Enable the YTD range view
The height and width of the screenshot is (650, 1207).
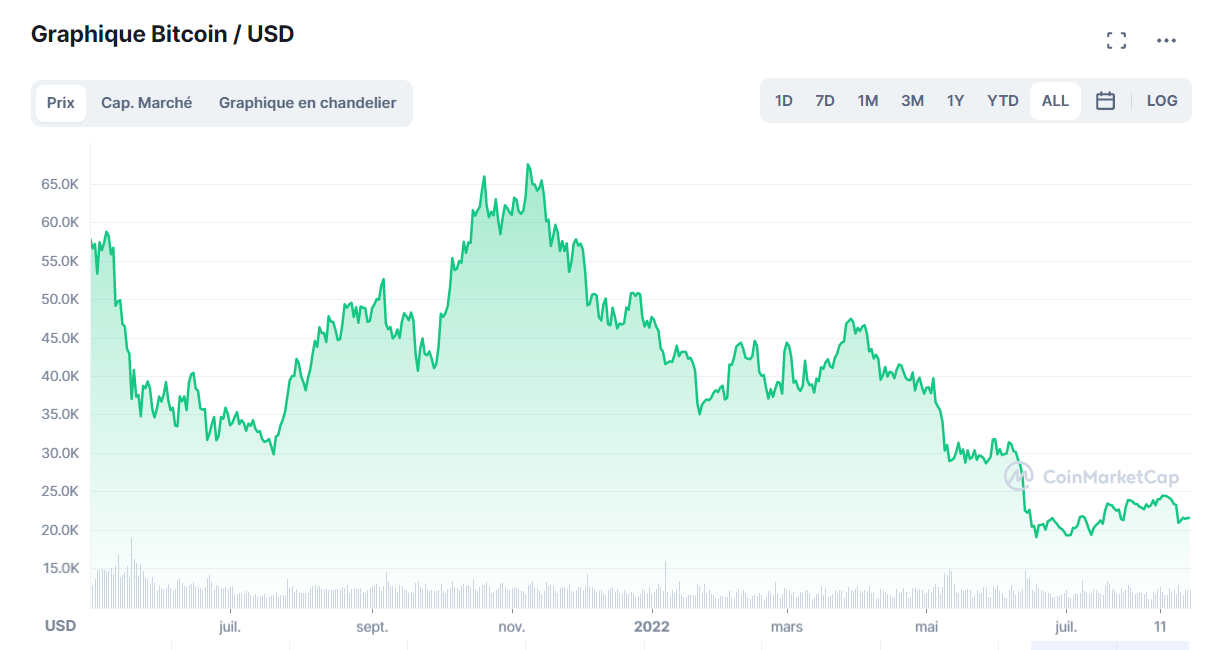click(x=1001, y=100)
